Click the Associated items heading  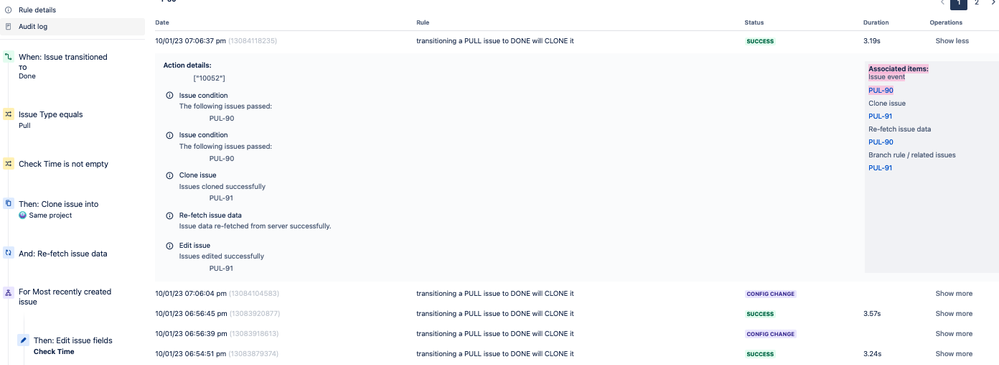[x=898, y=68]
